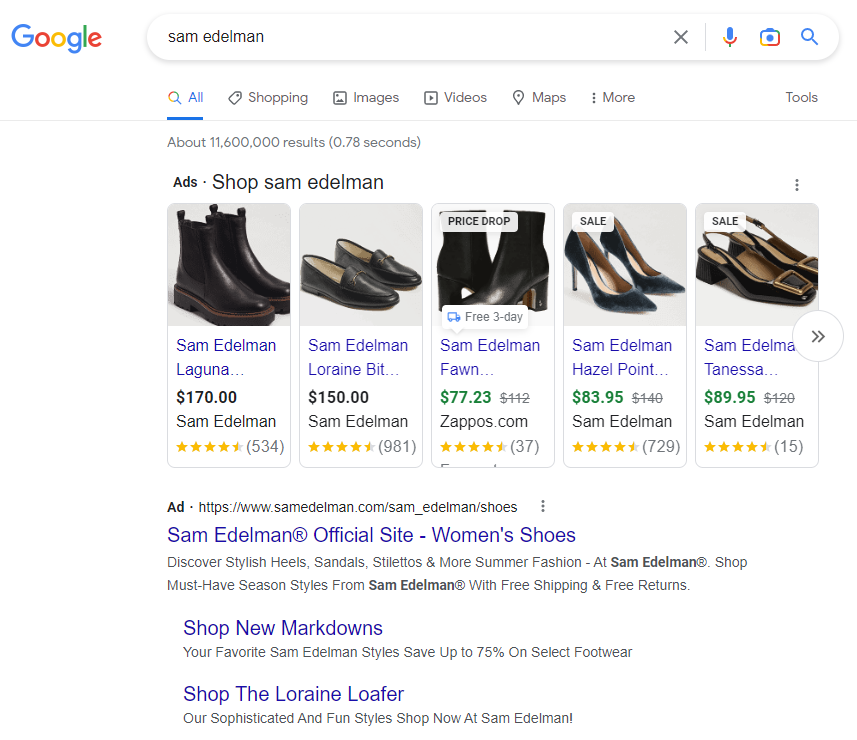Open Laguna boots product image
Viewport: 857px width, 740px height.
tap(229, 265)
